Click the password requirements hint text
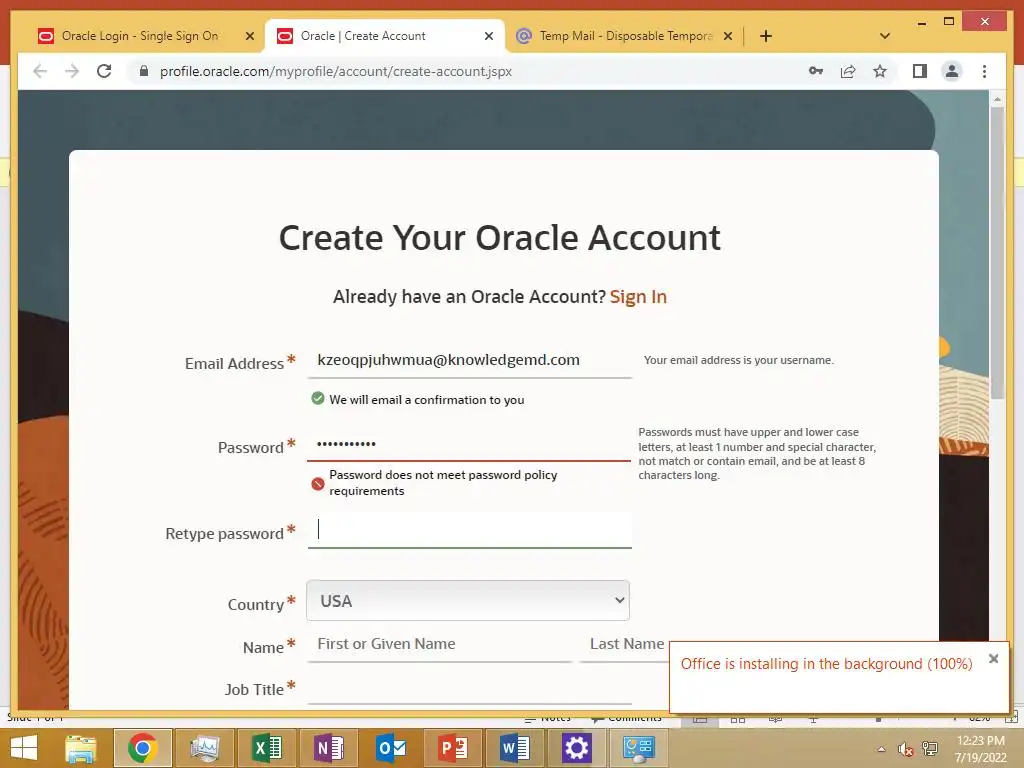Viewport: 1024px width, 768px height. pyautogui.click(x=757, y=454)
